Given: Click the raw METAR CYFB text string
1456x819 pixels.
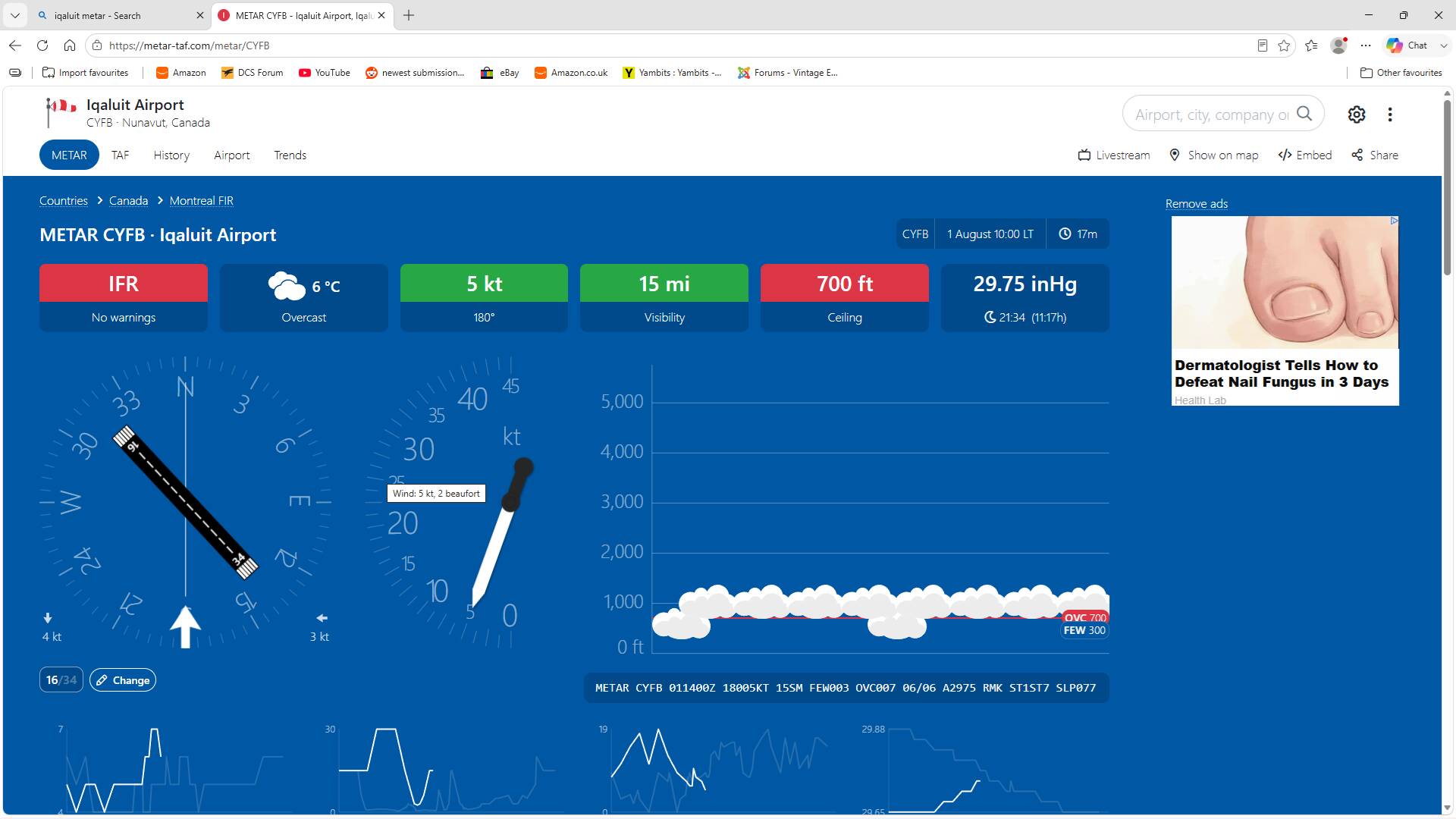Looking at the screenshot, I should [x=846, y=688].
